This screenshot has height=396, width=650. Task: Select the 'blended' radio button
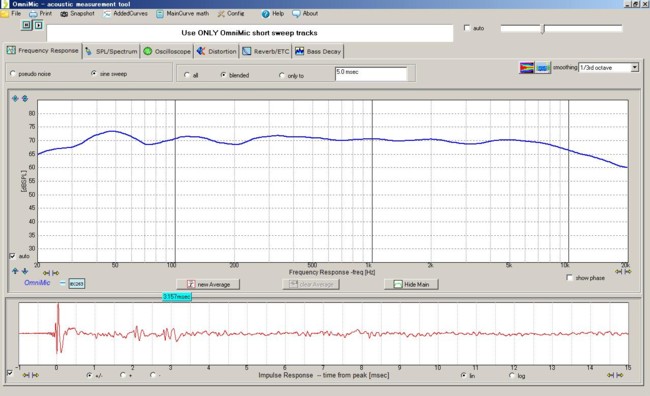[224, 75]
